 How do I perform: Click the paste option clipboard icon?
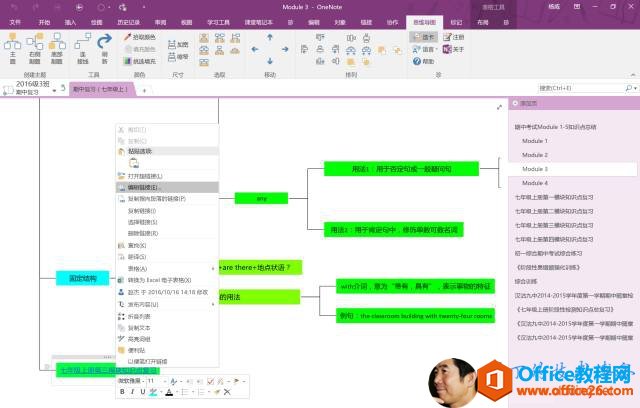(x=134, y=163)
